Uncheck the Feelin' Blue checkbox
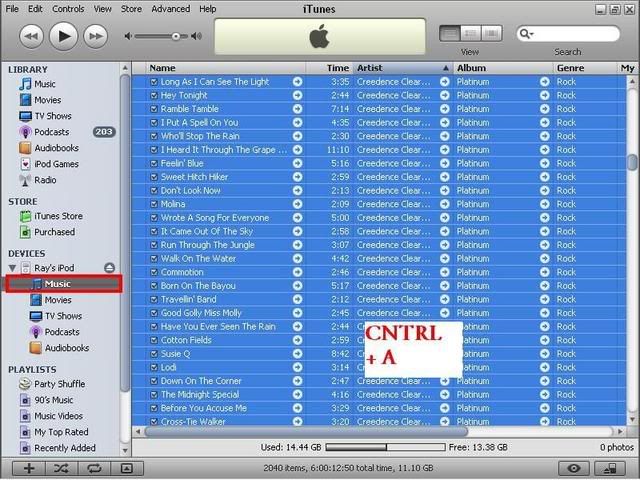The height and width of the screenshot is (480, 640). coord(154,164)
